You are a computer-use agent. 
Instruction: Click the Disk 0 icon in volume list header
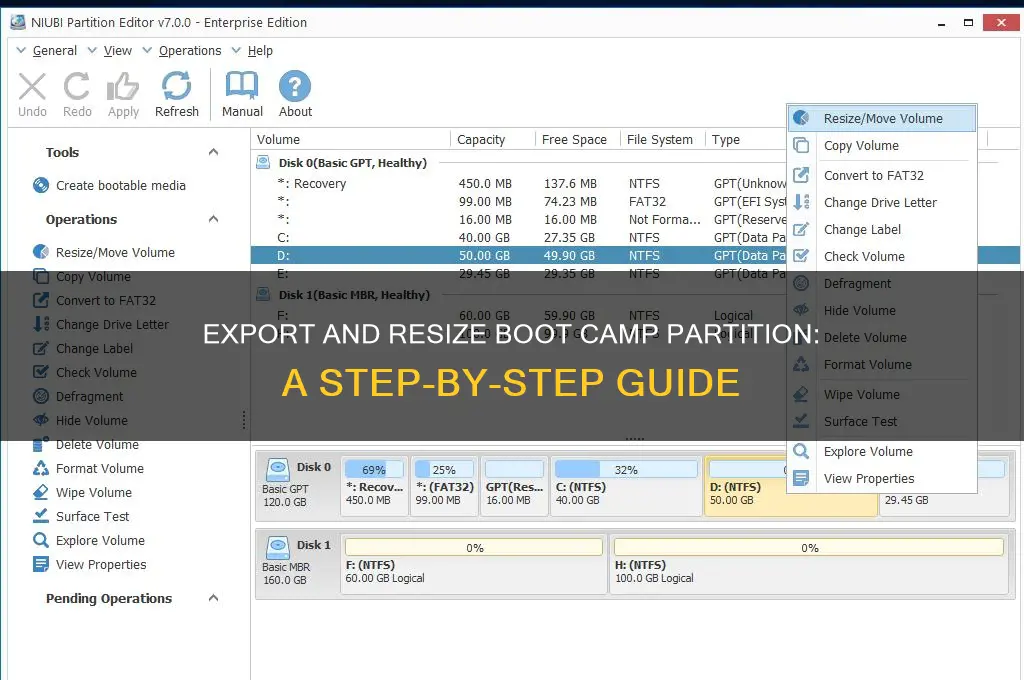pyautogui.click(x=263, y=162)
